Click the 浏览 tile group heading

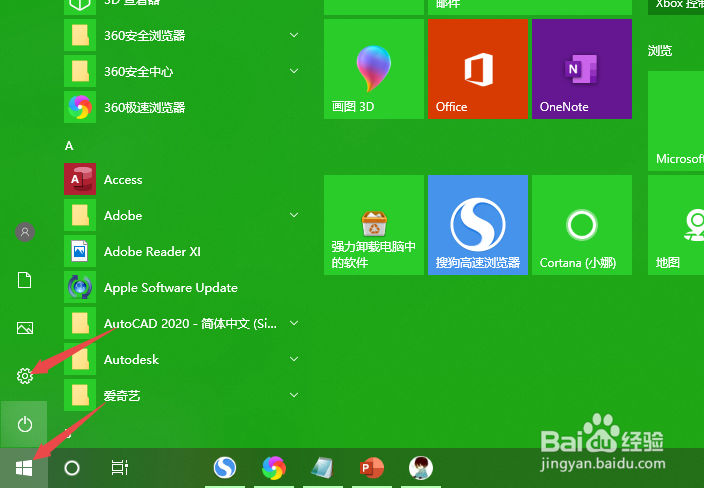coord(660,51)
